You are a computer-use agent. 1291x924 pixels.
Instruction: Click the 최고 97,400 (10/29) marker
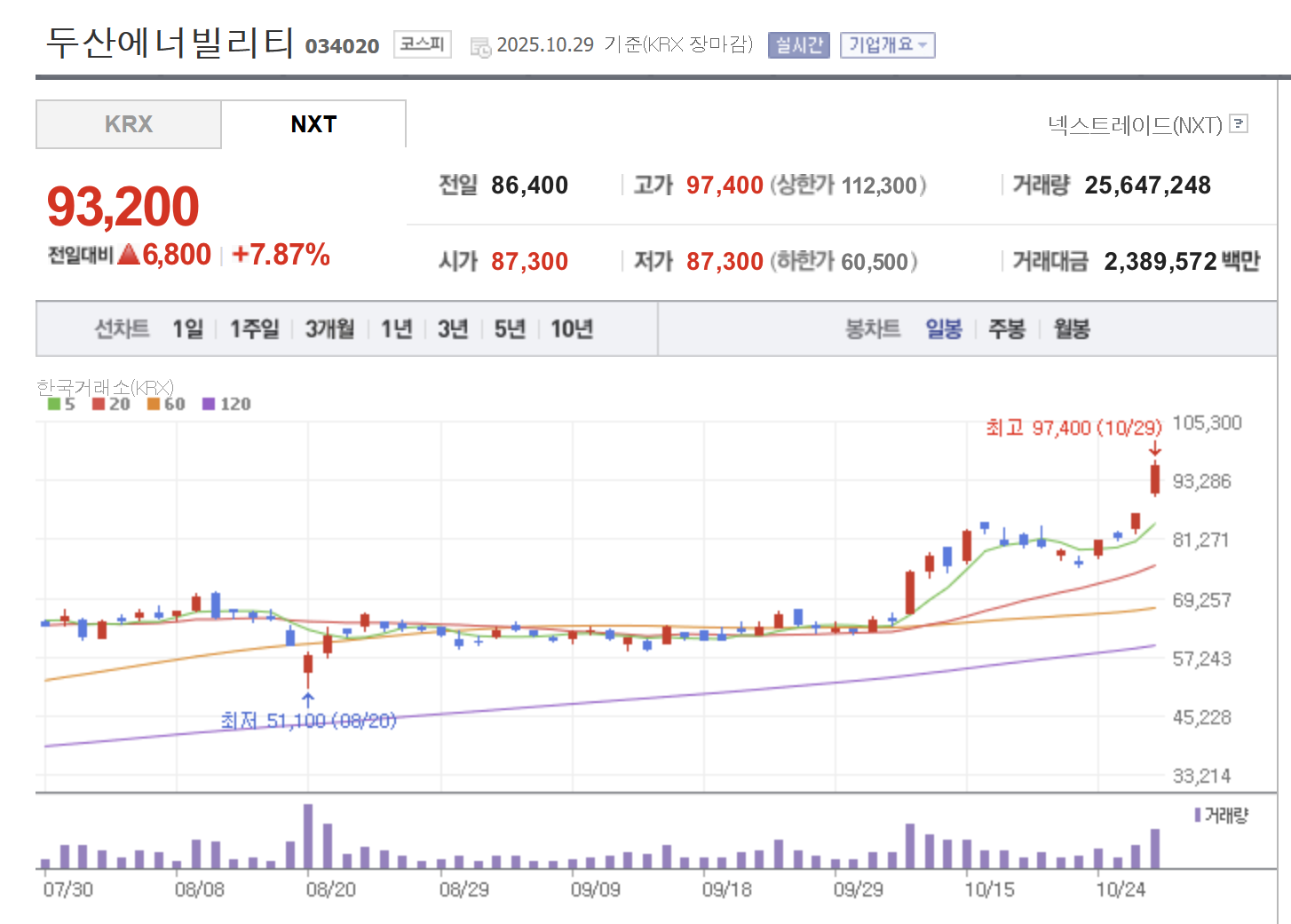[1073, 428]
